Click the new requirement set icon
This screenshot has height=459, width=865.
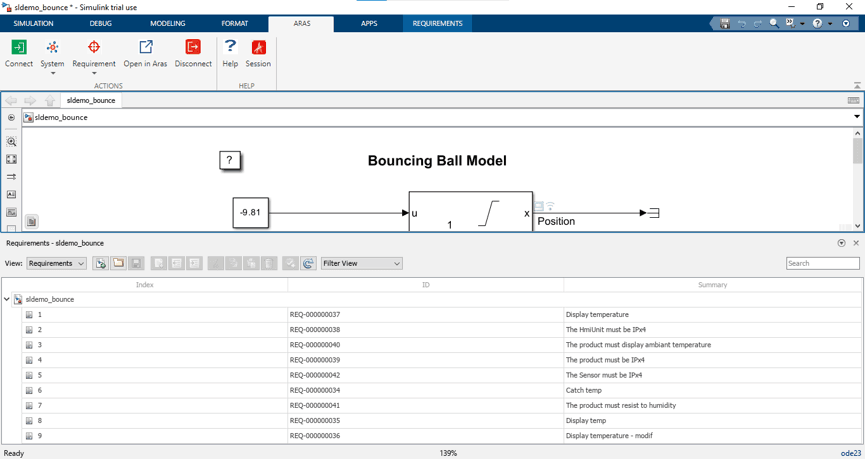100,263
